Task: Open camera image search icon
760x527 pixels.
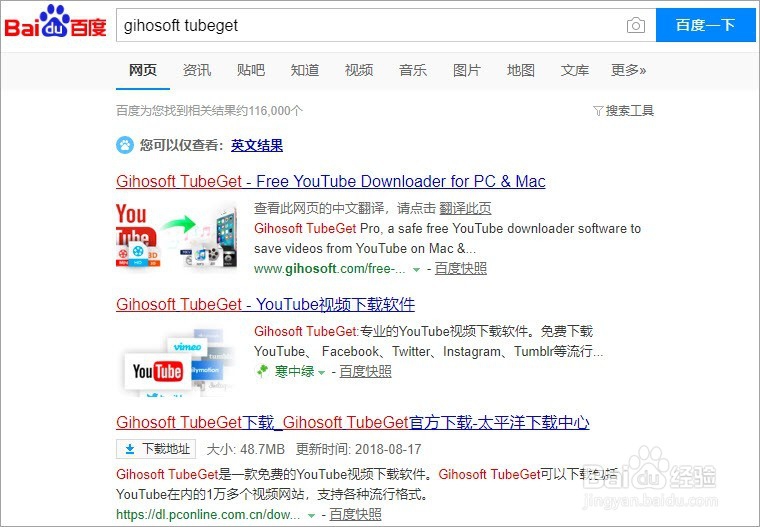Action: (x=635, y=25)
